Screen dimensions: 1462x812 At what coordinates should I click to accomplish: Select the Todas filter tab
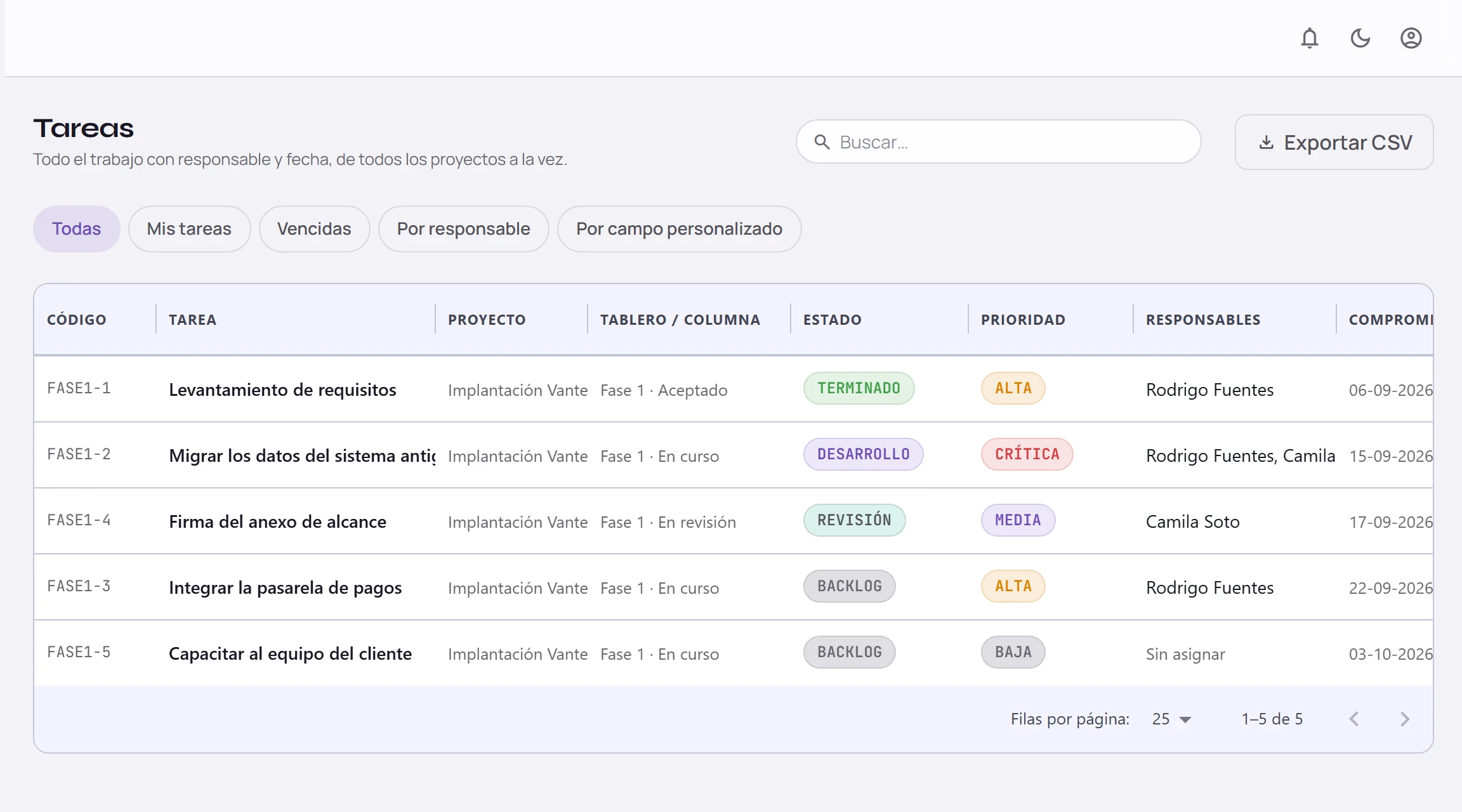pyautogui.click(x=76, y=228)
